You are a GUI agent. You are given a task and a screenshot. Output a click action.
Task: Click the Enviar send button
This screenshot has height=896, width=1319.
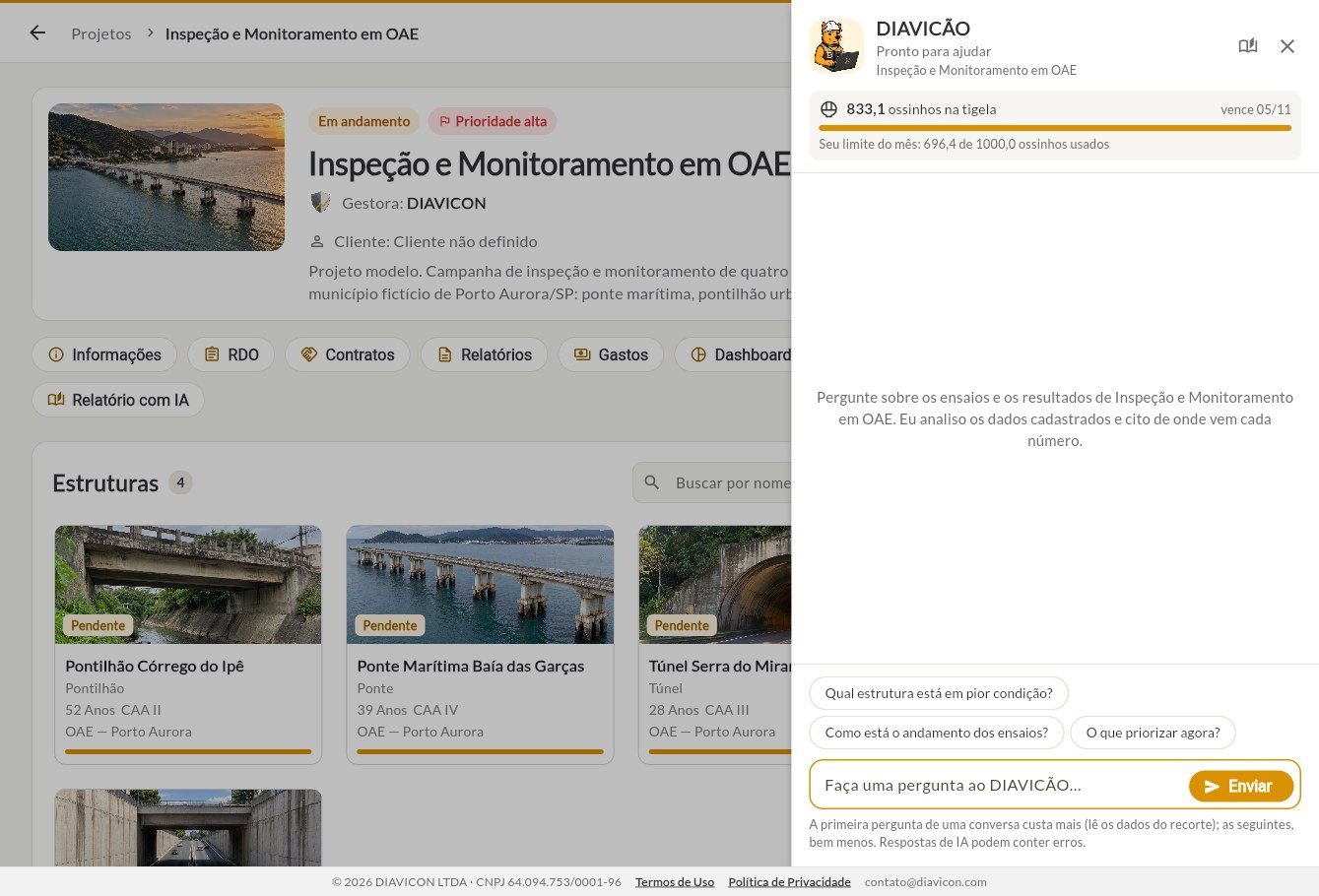click(1241, 786)
